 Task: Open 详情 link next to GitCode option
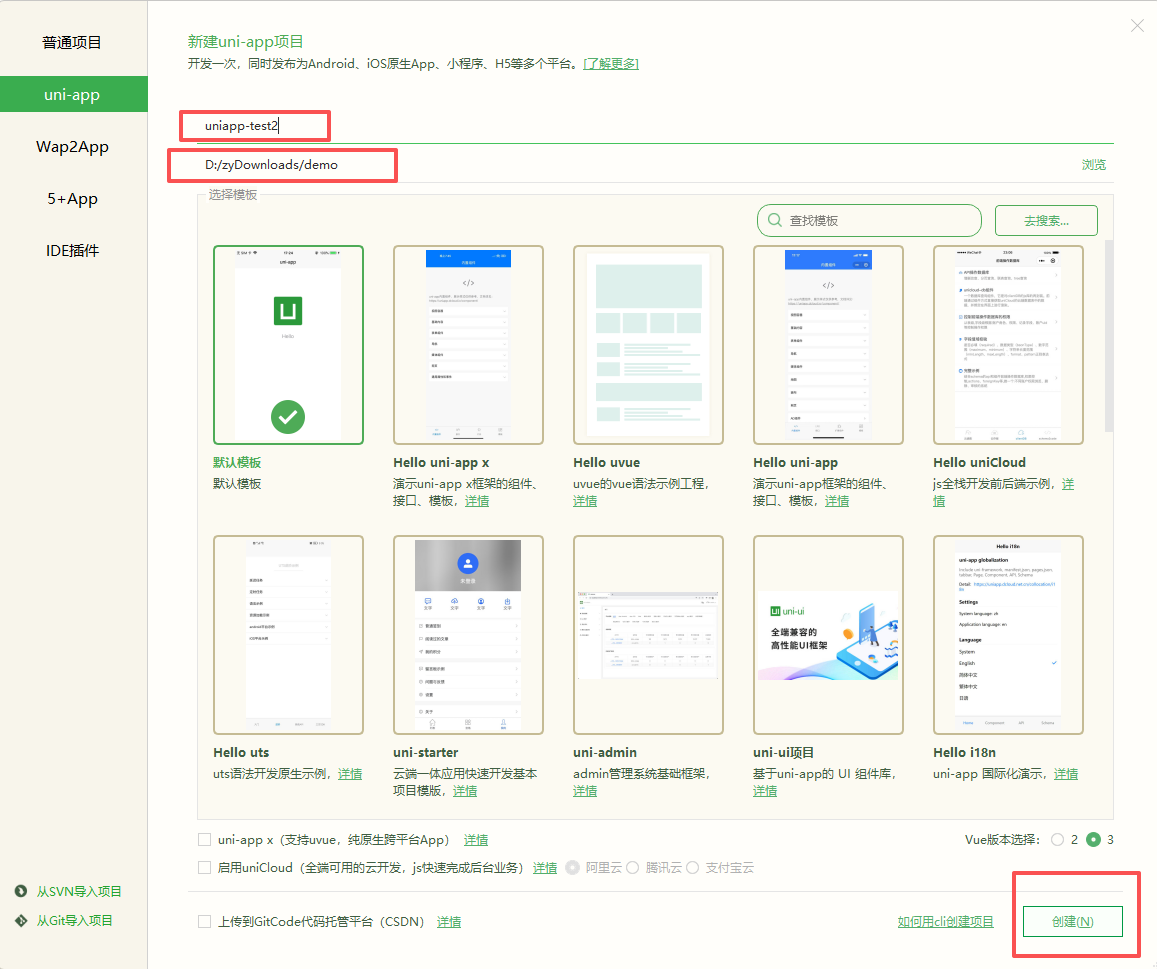449,922
